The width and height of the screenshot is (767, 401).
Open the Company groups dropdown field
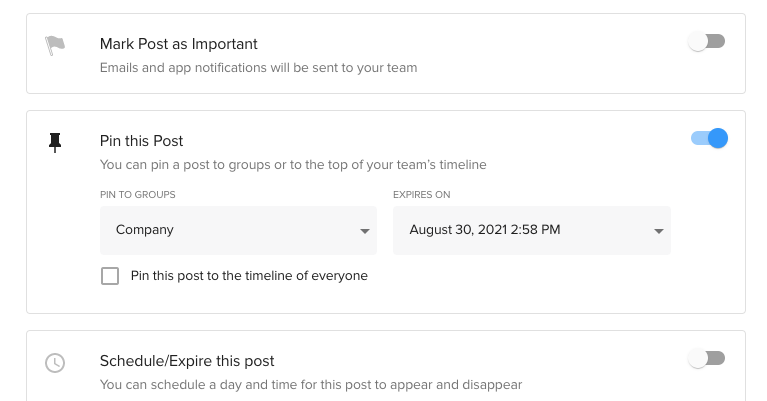click(x=238, y=230)
